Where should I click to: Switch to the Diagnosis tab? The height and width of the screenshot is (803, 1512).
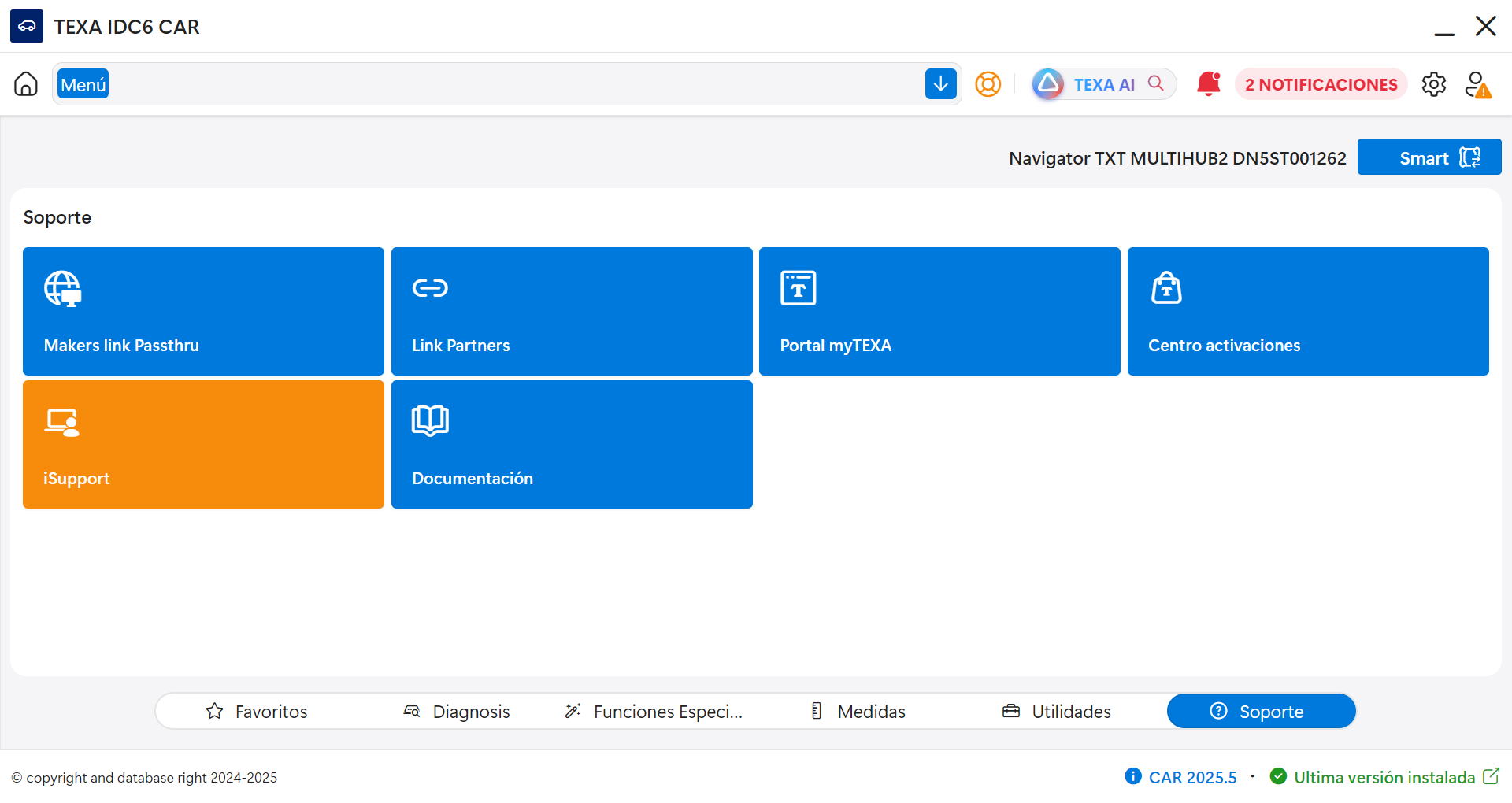[x=457, y=711]
